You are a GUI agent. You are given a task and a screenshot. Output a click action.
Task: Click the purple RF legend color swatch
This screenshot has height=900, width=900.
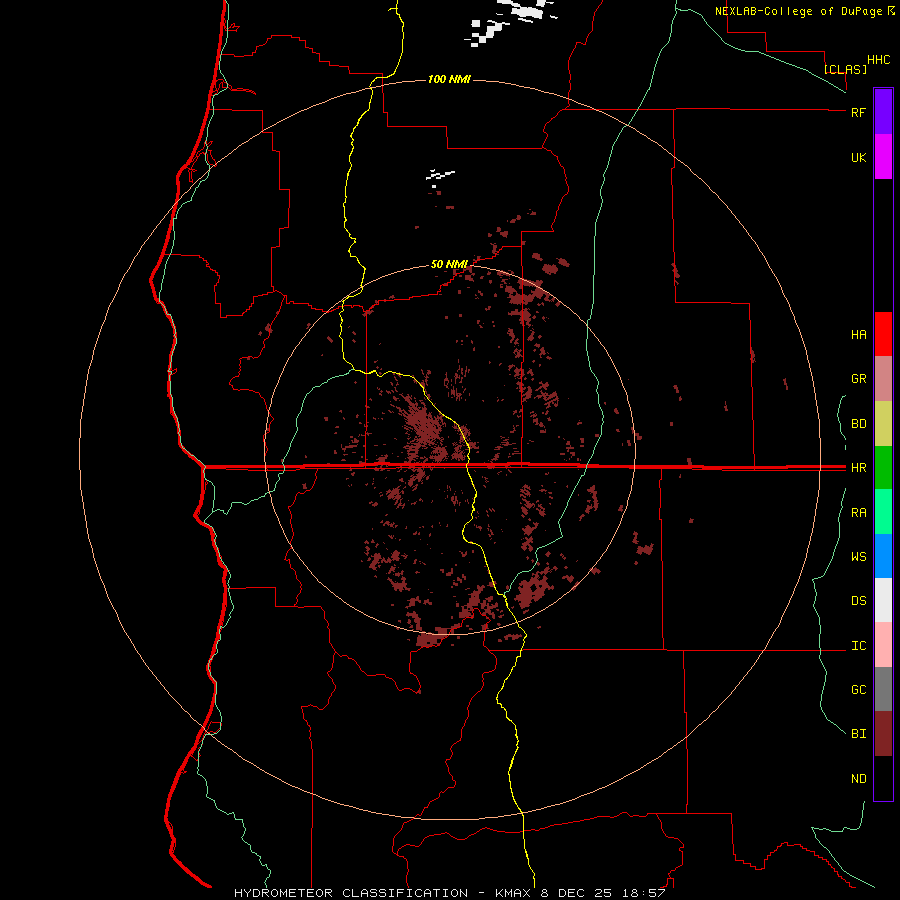883,112
